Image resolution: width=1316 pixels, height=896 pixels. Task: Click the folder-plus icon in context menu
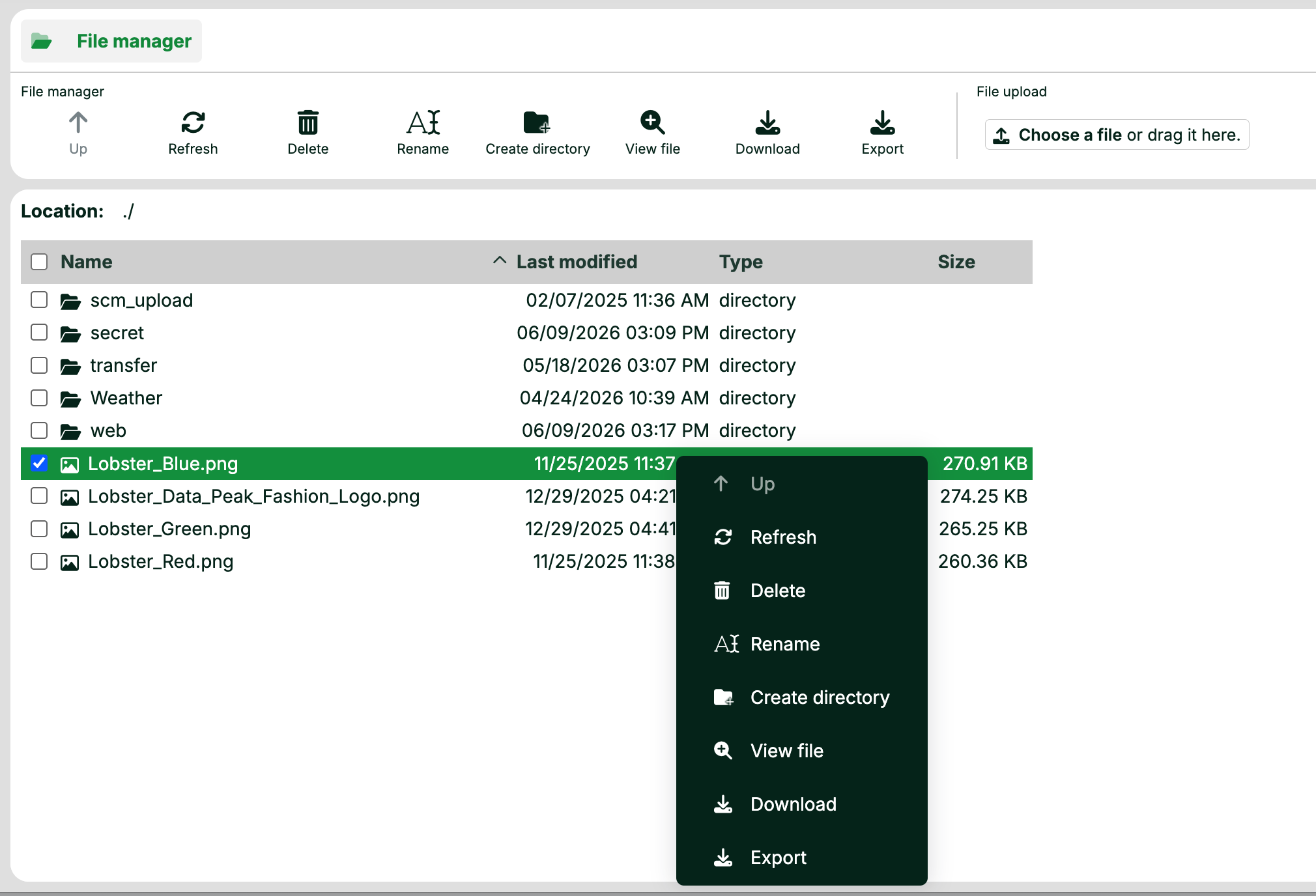click(x=724, y=697)
